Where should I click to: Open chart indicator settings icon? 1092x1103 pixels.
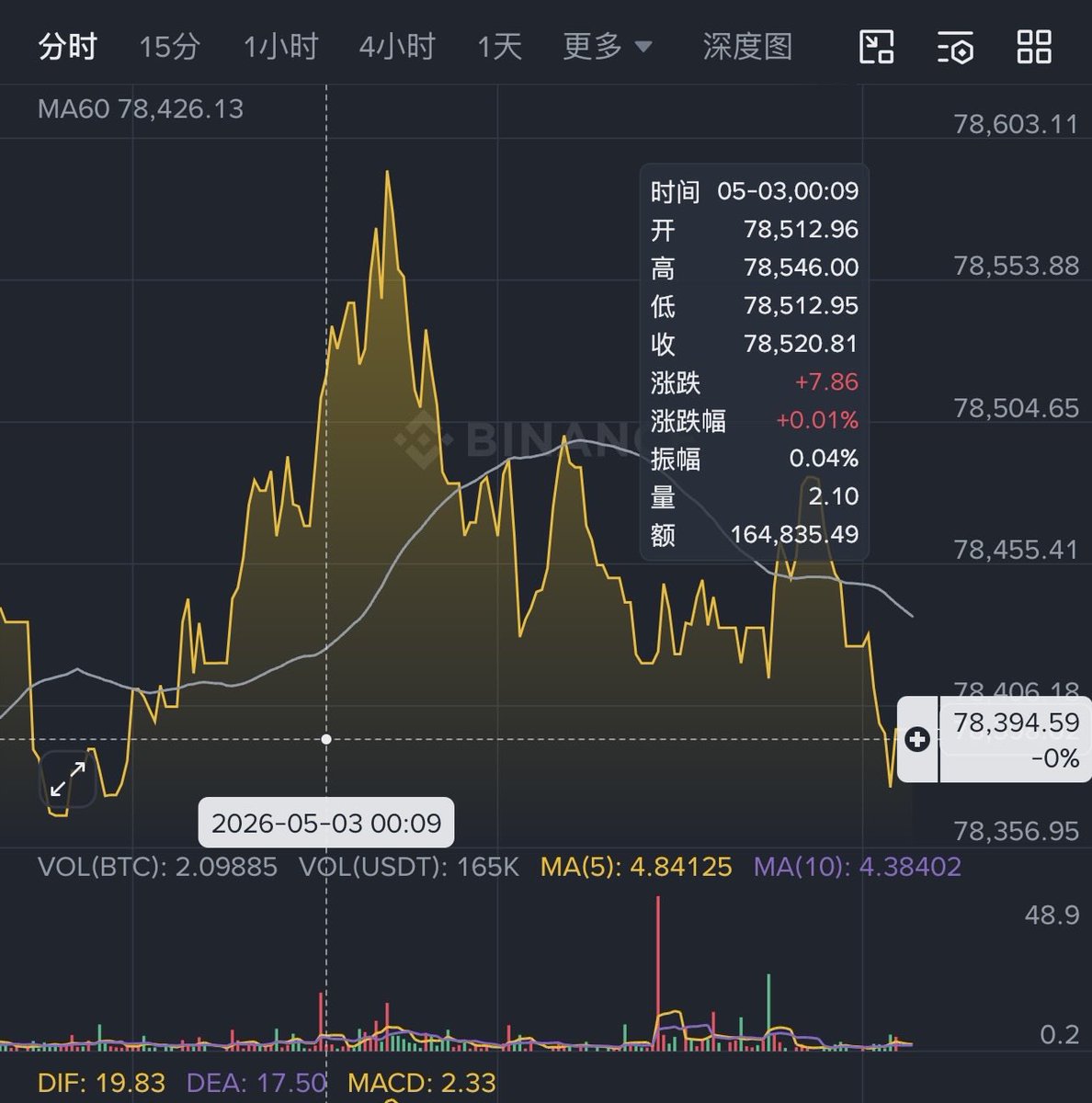955,47
